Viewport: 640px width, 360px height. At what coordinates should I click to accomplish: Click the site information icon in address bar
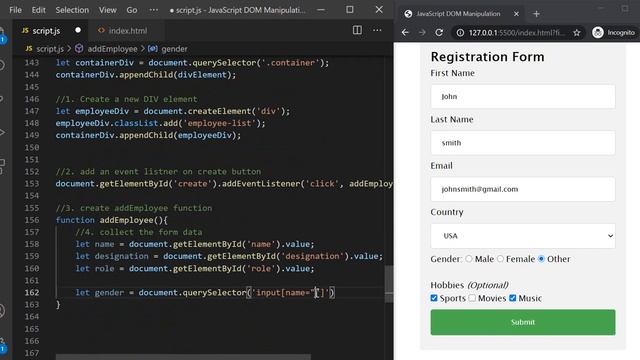tap(460, 33)
